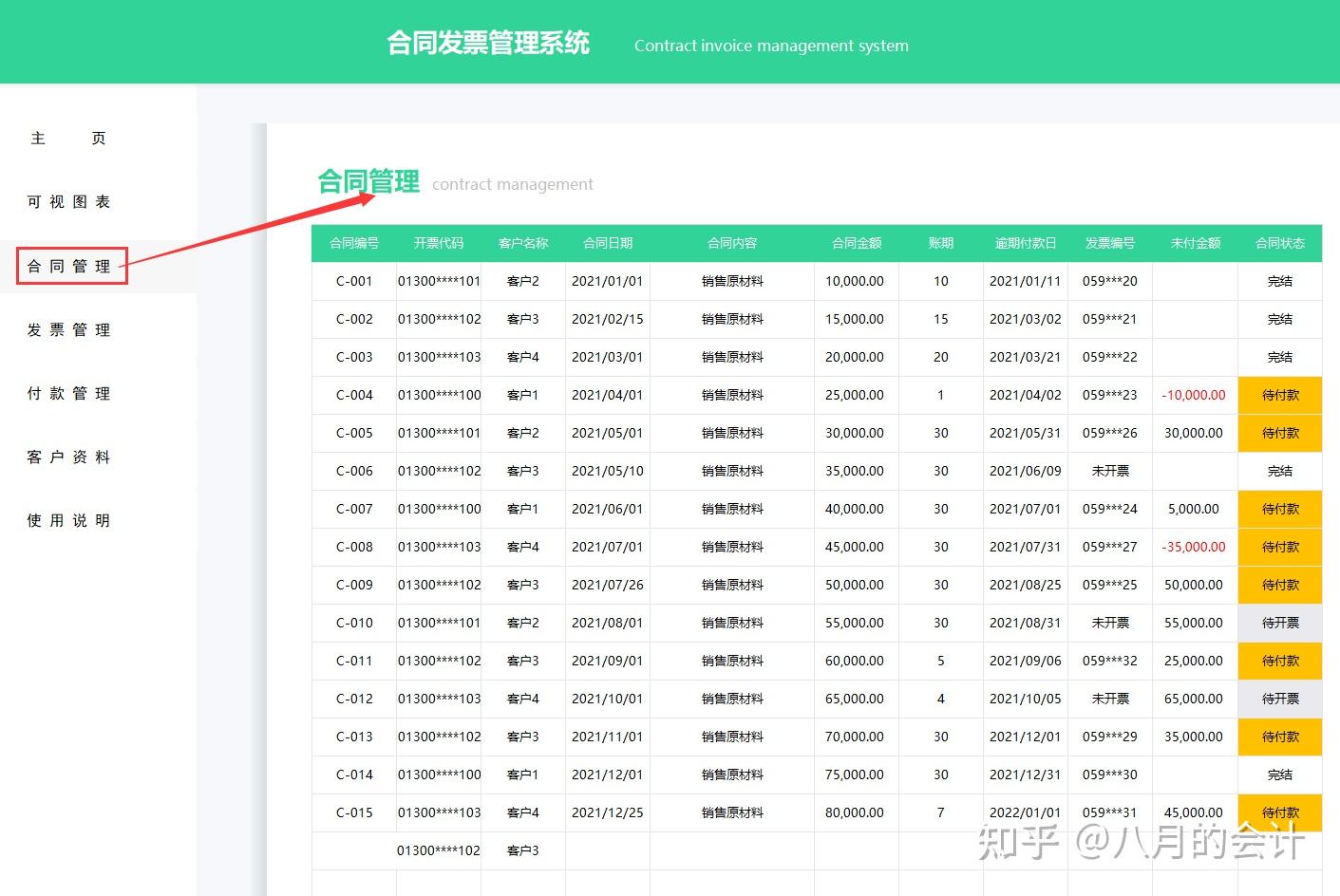Click contract date 2021/07/26 cell
The height and width of the screenshot is (896, 1340).
[608, 585]
